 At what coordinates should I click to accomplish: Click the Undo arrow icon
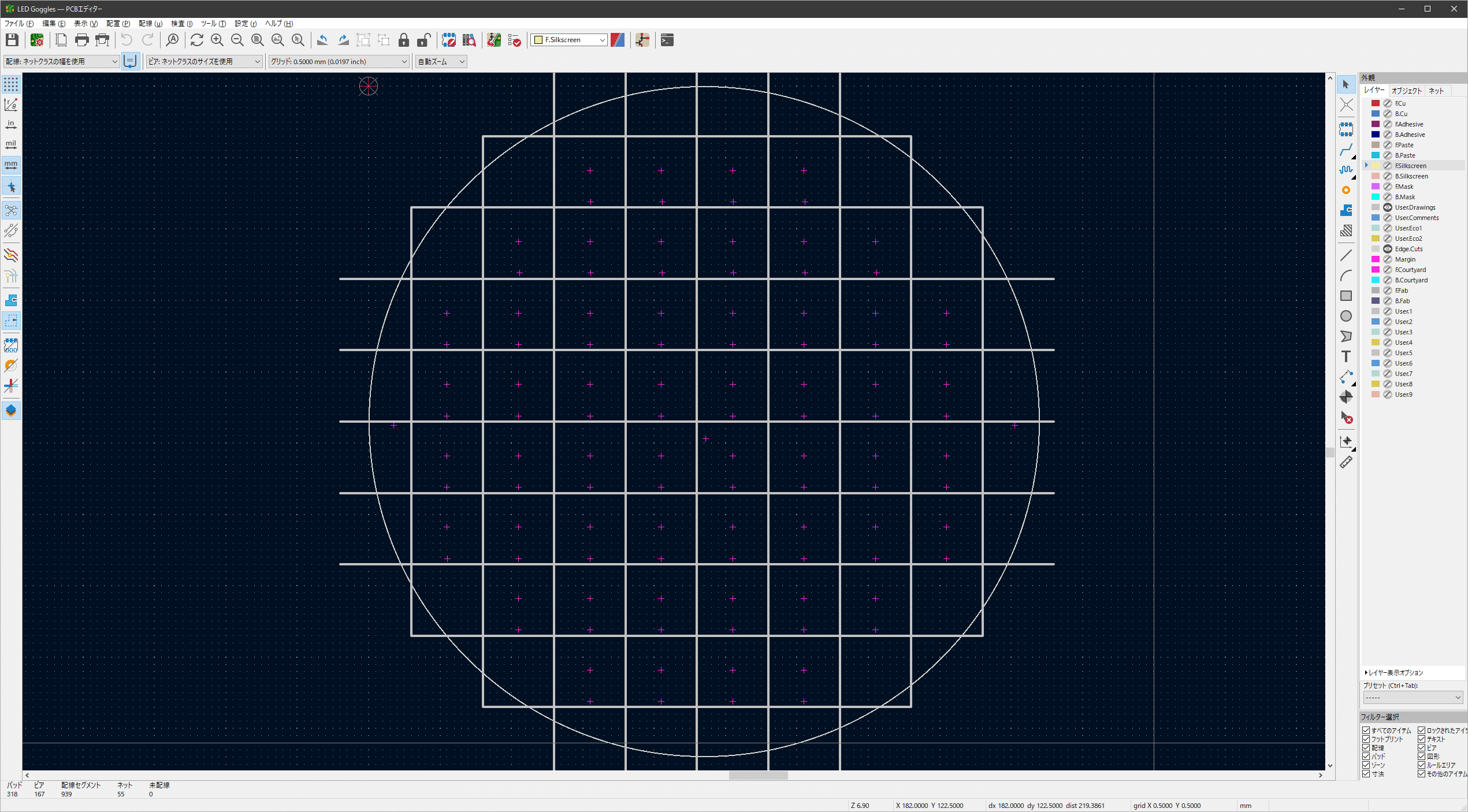(127, 40)
